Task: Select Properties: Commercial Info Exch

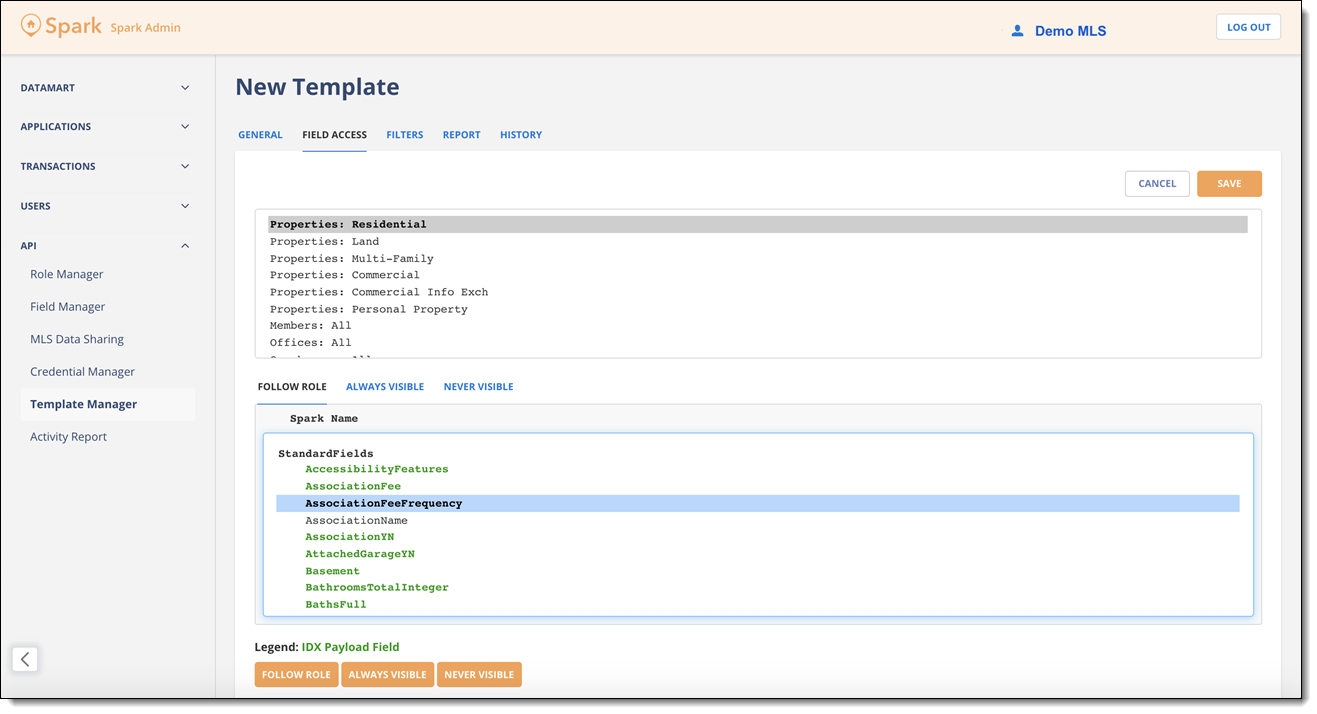Action: click(758, 292)
